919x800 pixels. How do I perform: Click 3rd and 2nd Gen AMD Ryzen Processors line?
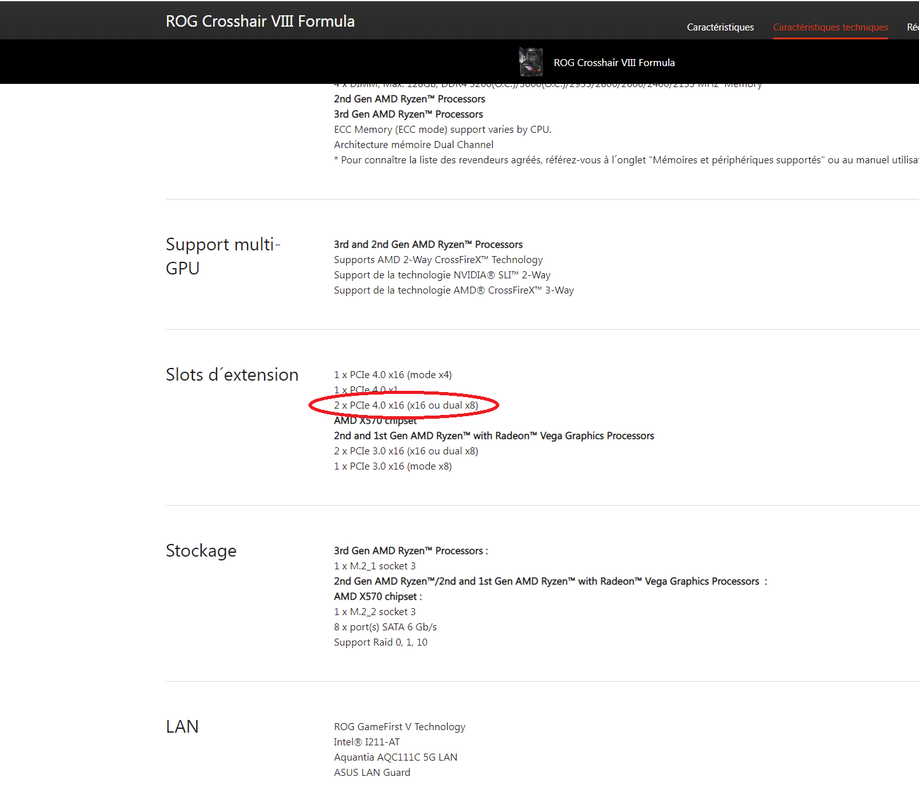428,244
